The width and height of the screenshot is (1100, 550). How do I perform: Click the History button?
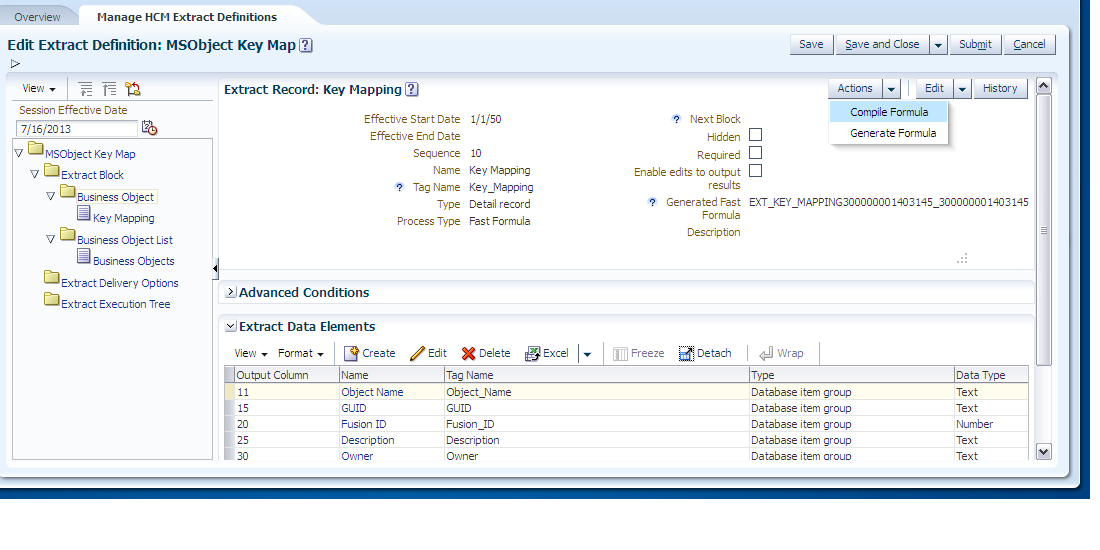tap(1000, 88)
